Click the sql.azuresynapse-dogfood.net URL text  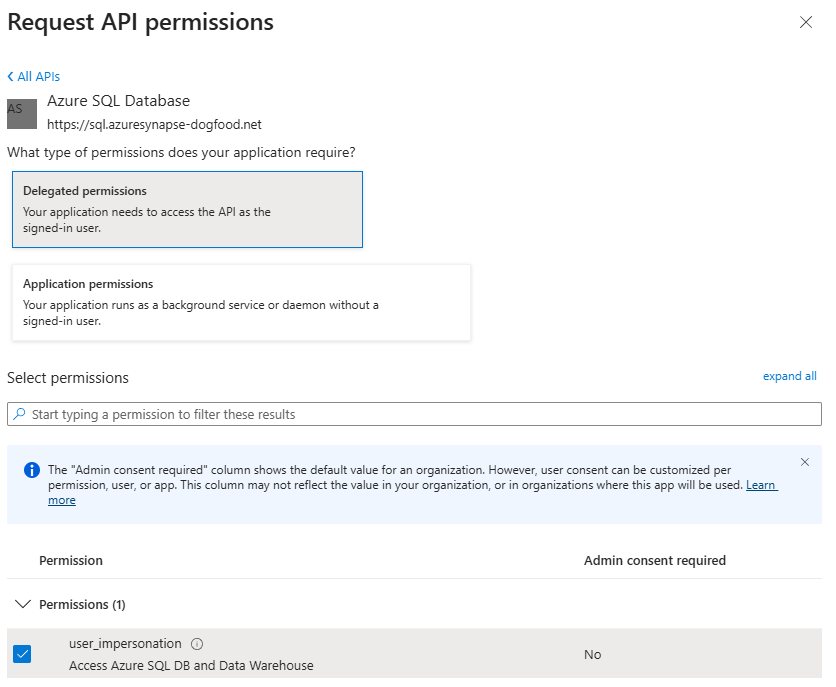click(154, 124)
